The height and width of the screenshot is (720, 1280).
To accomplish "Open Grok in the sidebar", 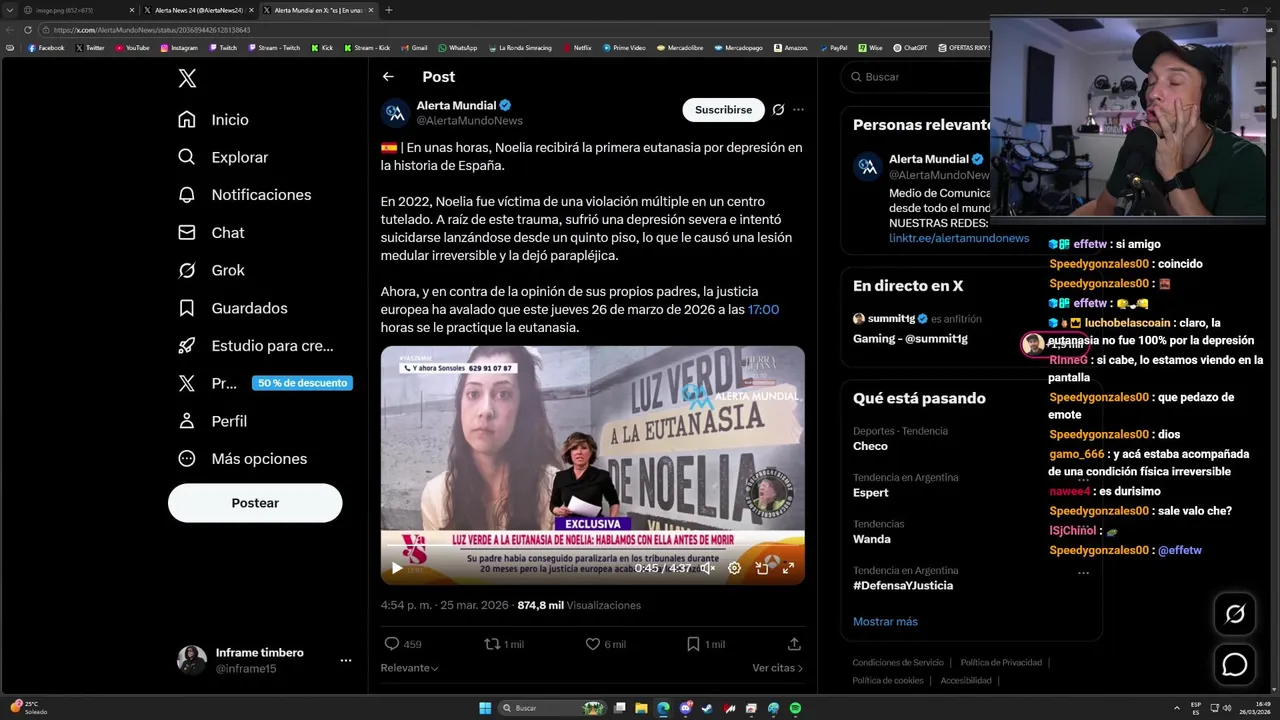I will pos(210,271).
